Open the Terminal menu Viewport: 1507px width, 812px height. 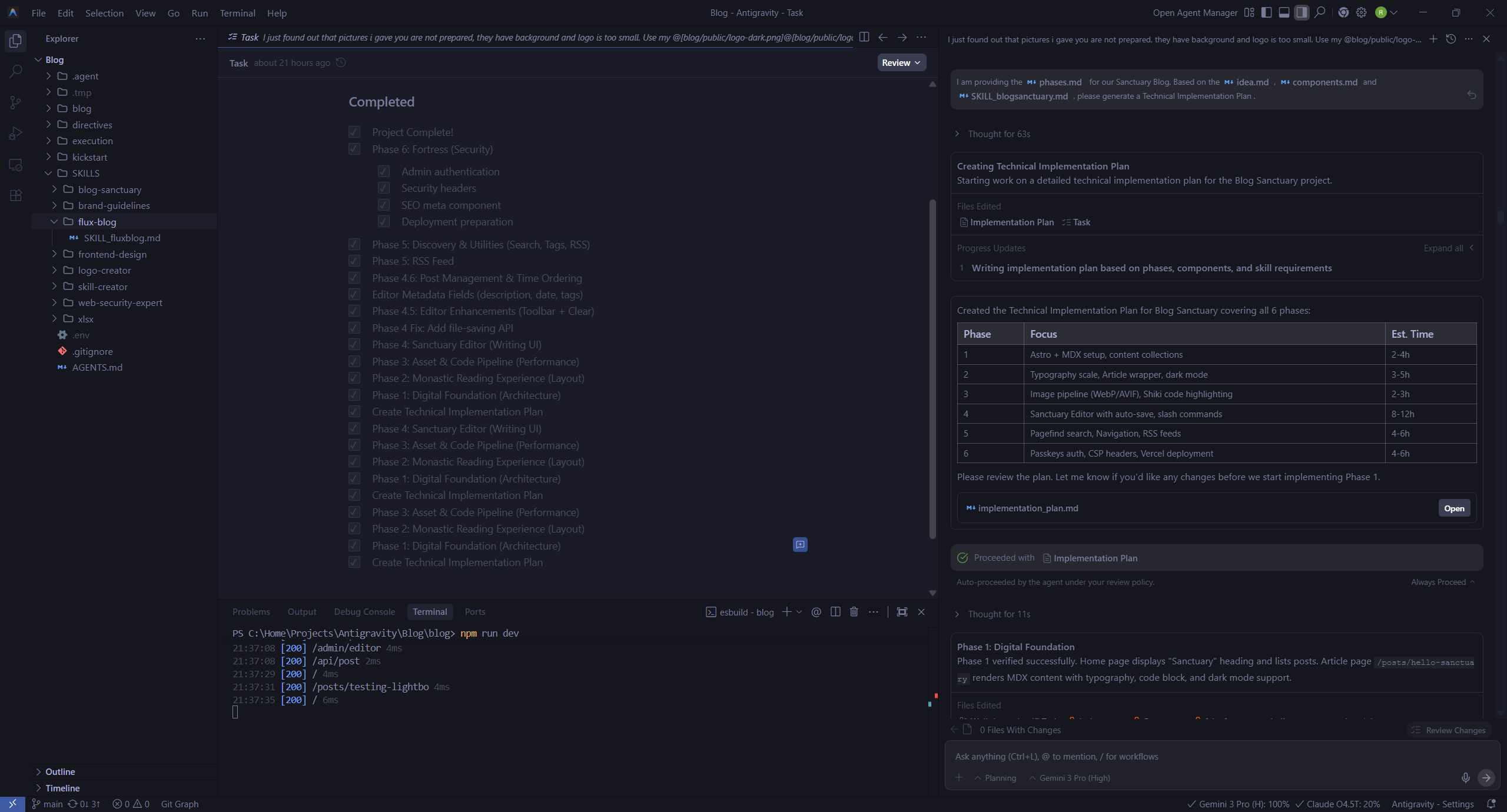click(x=237, y=12)
